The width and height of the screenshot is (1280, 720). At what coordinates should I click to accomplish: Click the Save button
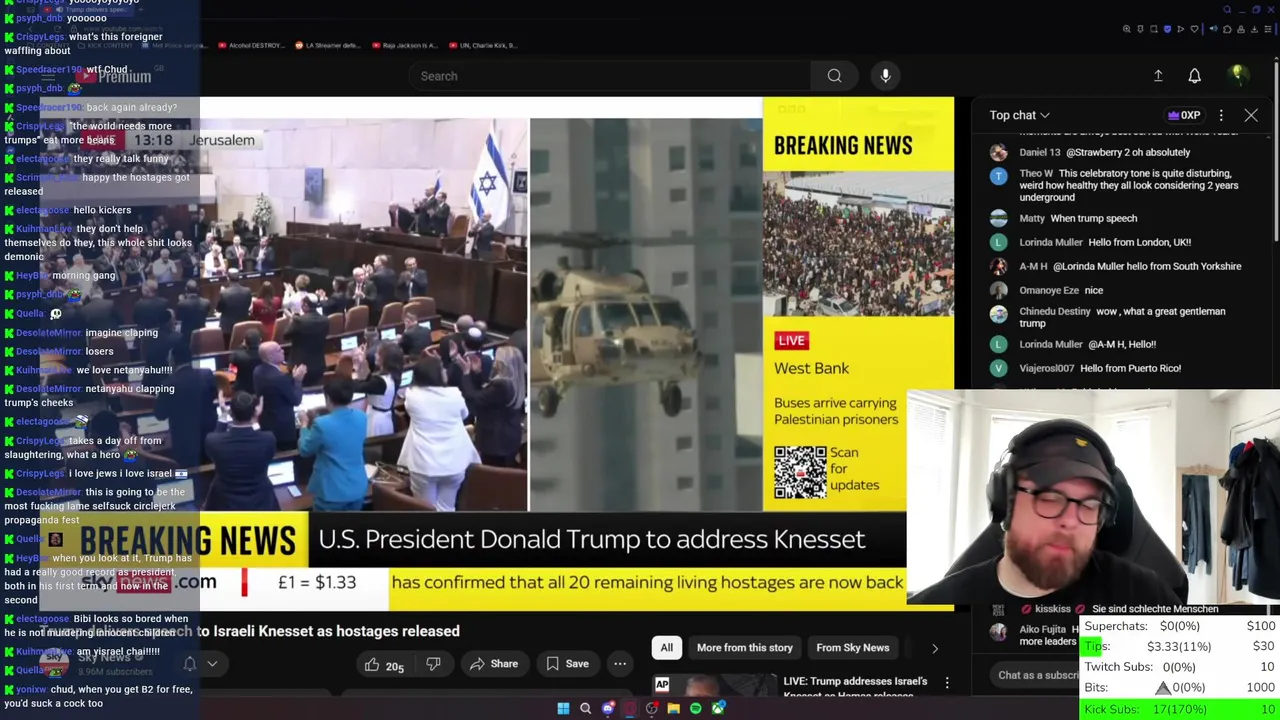click(567, 664)
